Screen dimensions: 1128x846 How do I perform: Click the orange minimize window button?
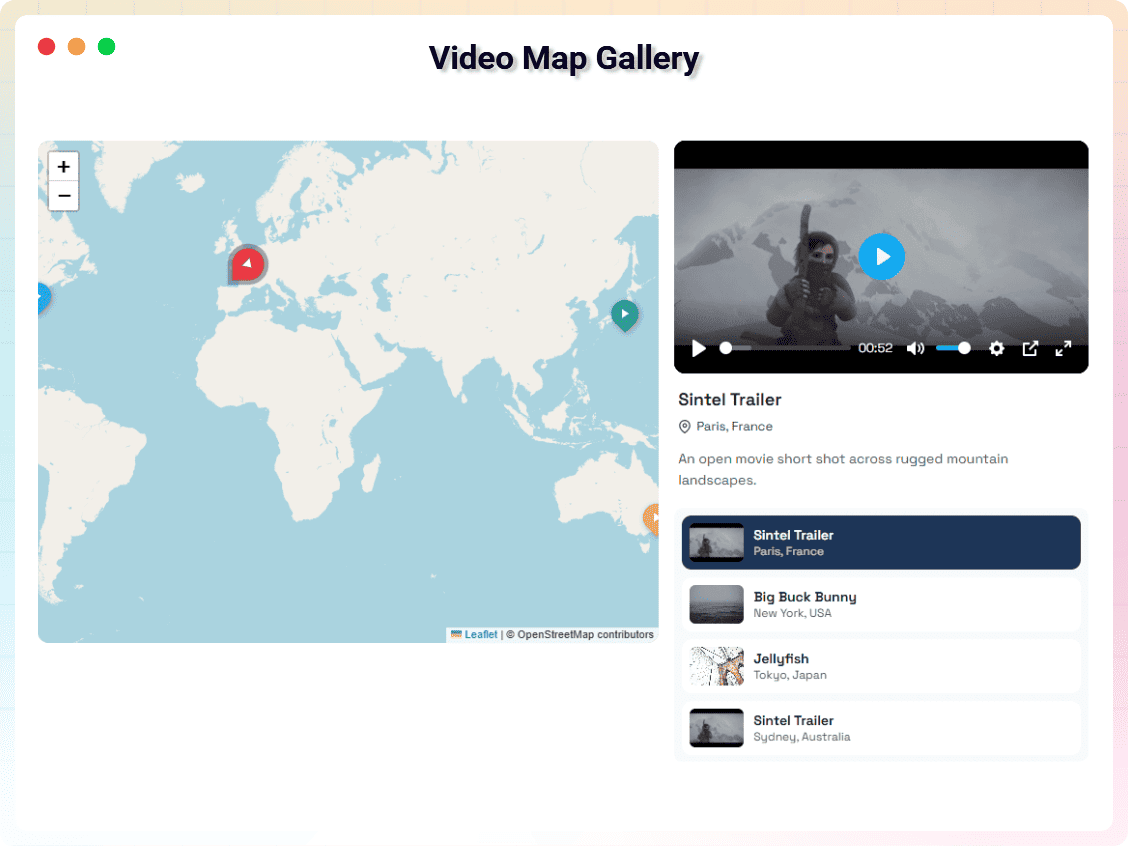click(x=76, y=47)
